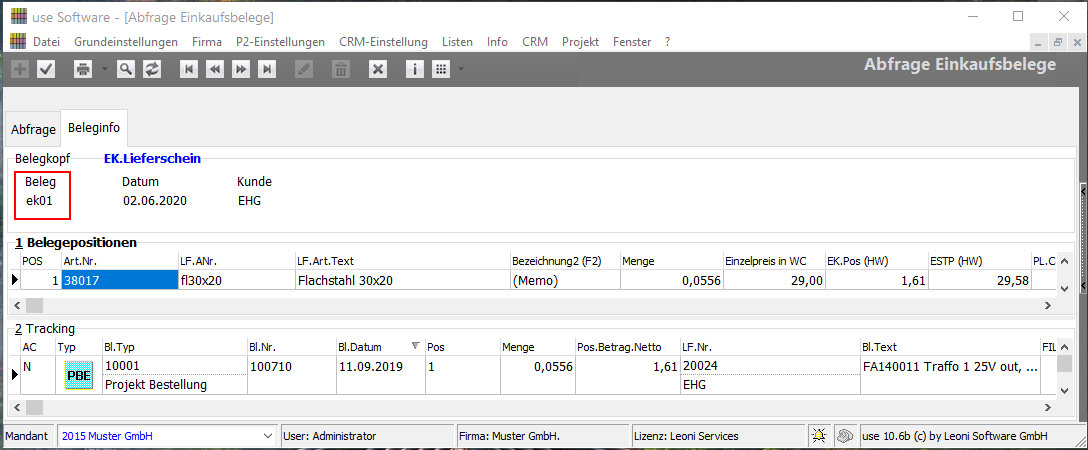Open the Datei menu

coord(46,42)
